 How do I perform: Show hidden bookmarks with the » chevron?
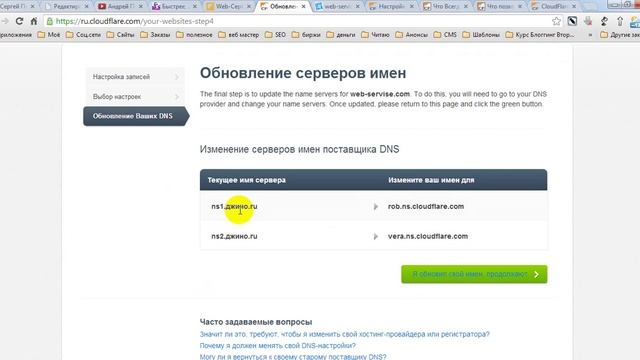pyautogui.click(x=590, y=35)
